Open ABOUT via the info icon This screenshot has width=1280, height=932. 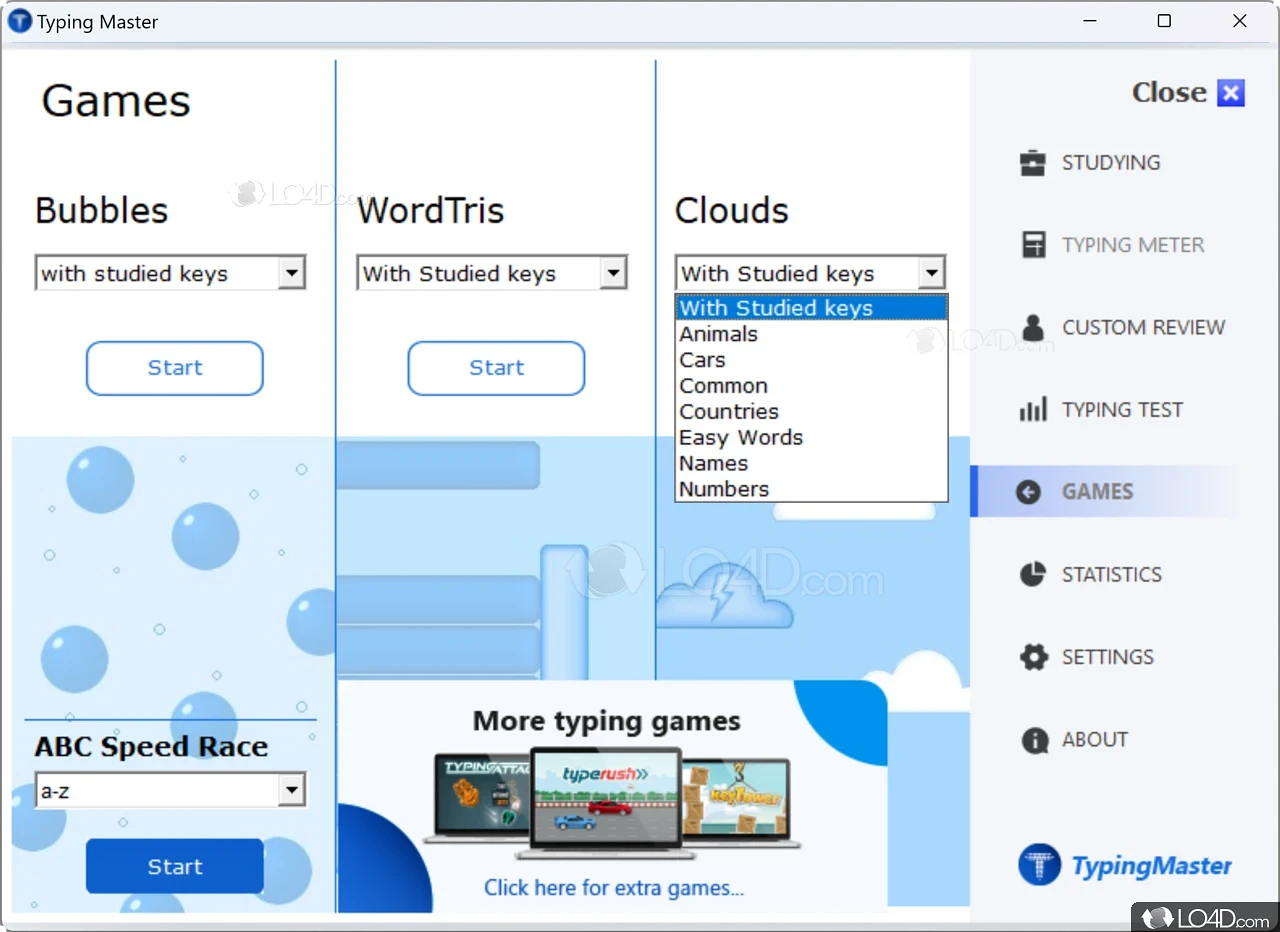[x=1034, y=739]
